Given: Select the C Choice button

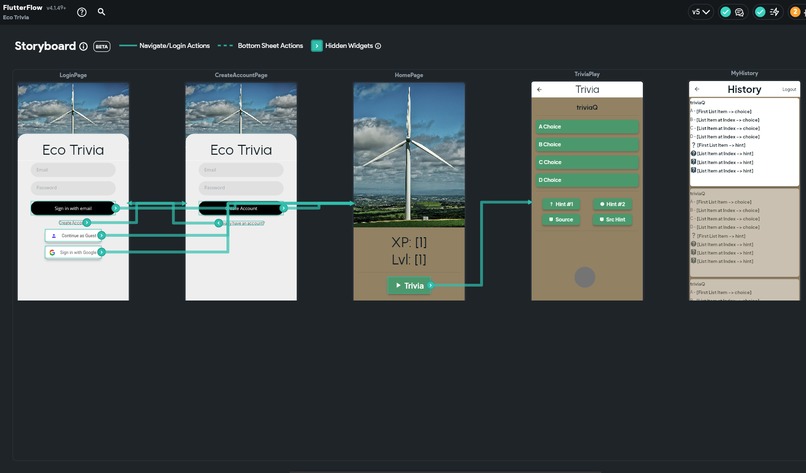Looking at the screenshot, I should tap(587, 162).
